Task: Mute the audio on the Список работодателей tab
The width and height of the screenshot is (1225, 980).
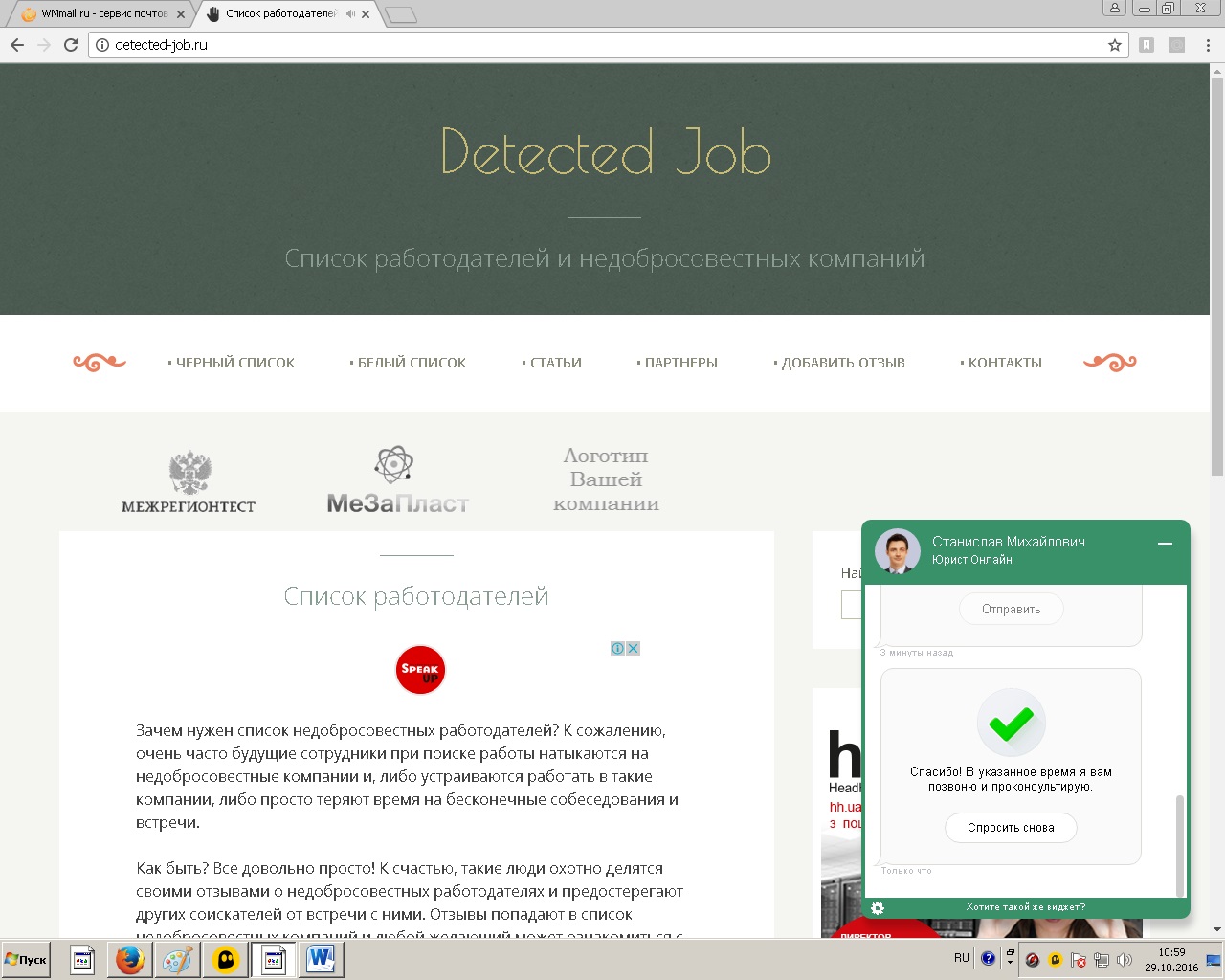Action: tap(350, 14)
